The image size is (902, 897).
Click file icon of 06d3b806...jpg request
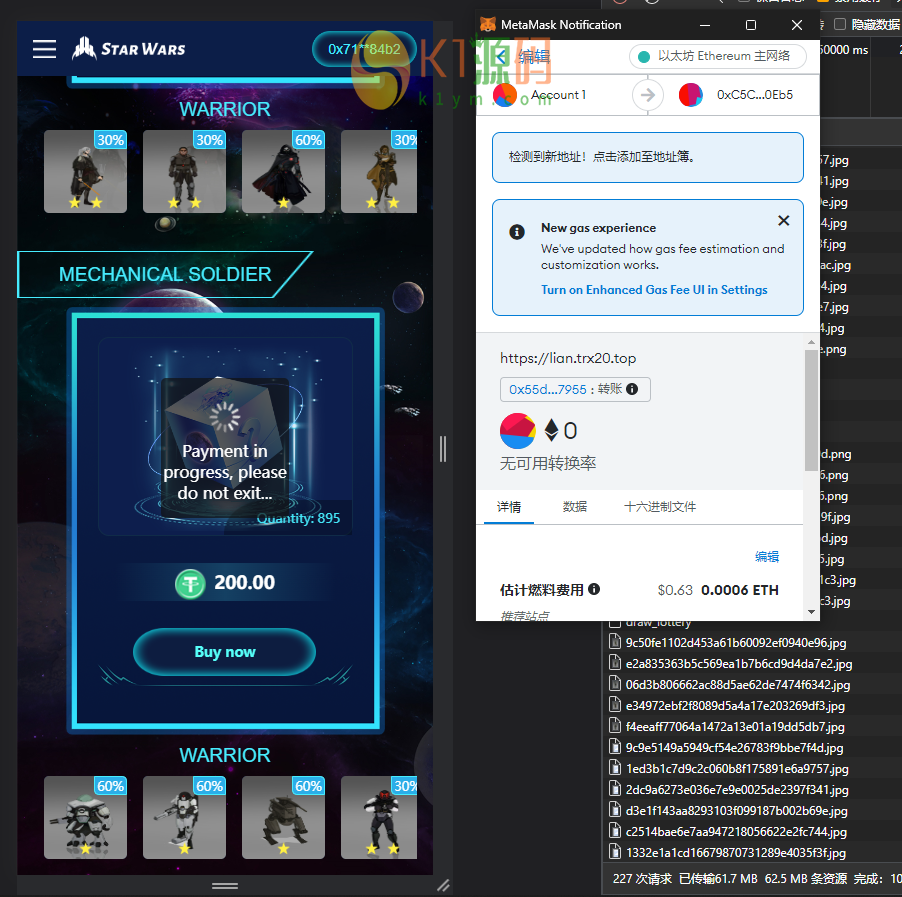[x=615, y=684]
